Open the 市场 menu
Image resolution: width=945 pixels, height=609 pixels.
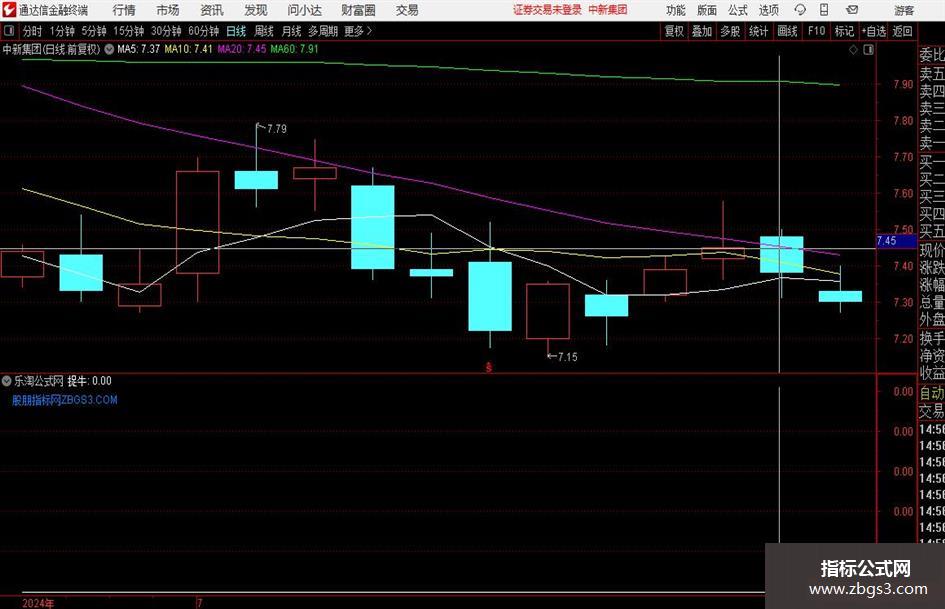168,10
